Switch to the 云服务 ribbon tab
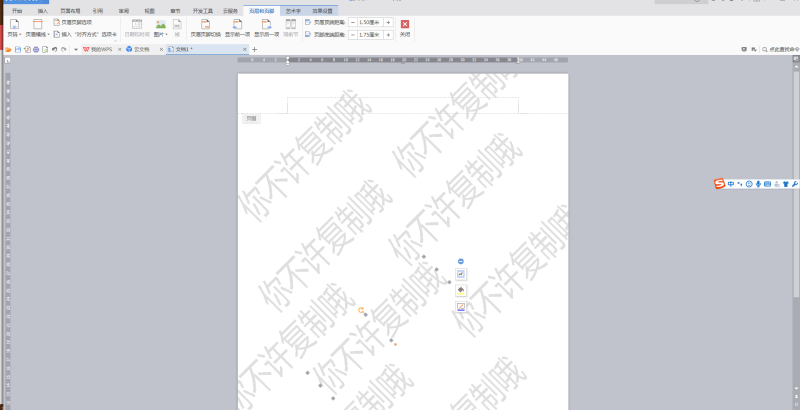 pos(230,11)
